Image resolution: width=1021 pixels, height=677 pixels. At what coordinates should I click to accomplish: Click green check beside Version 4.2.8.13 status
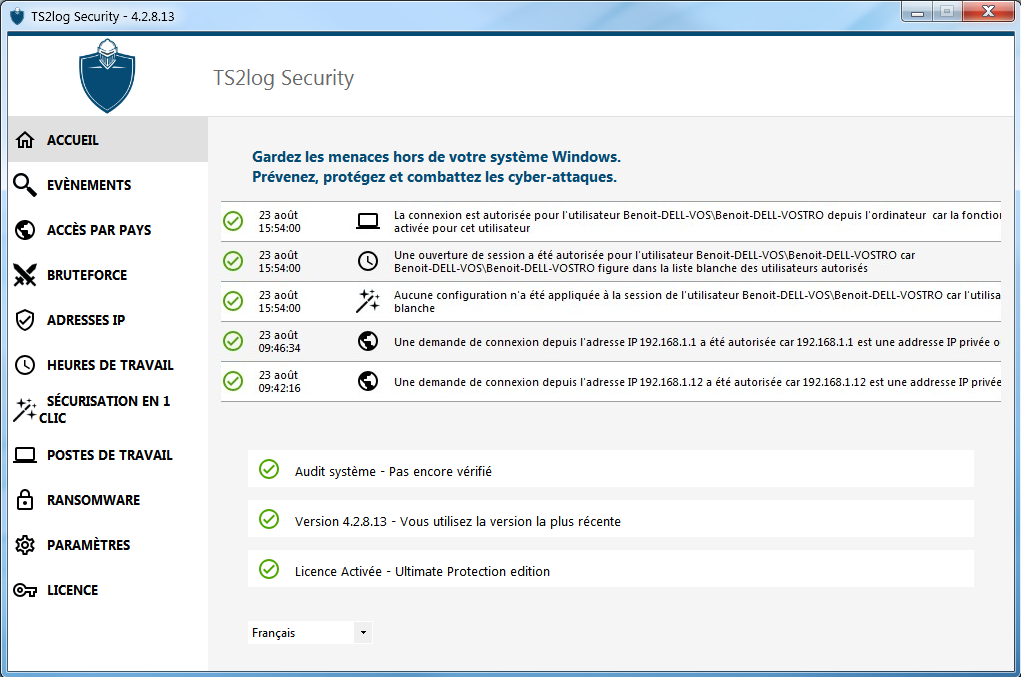[x=269, y=519]
